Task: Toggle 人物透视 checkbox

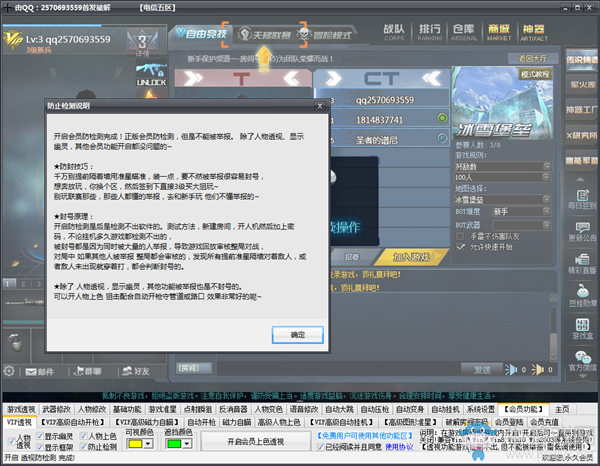Action: pos(12,441)
